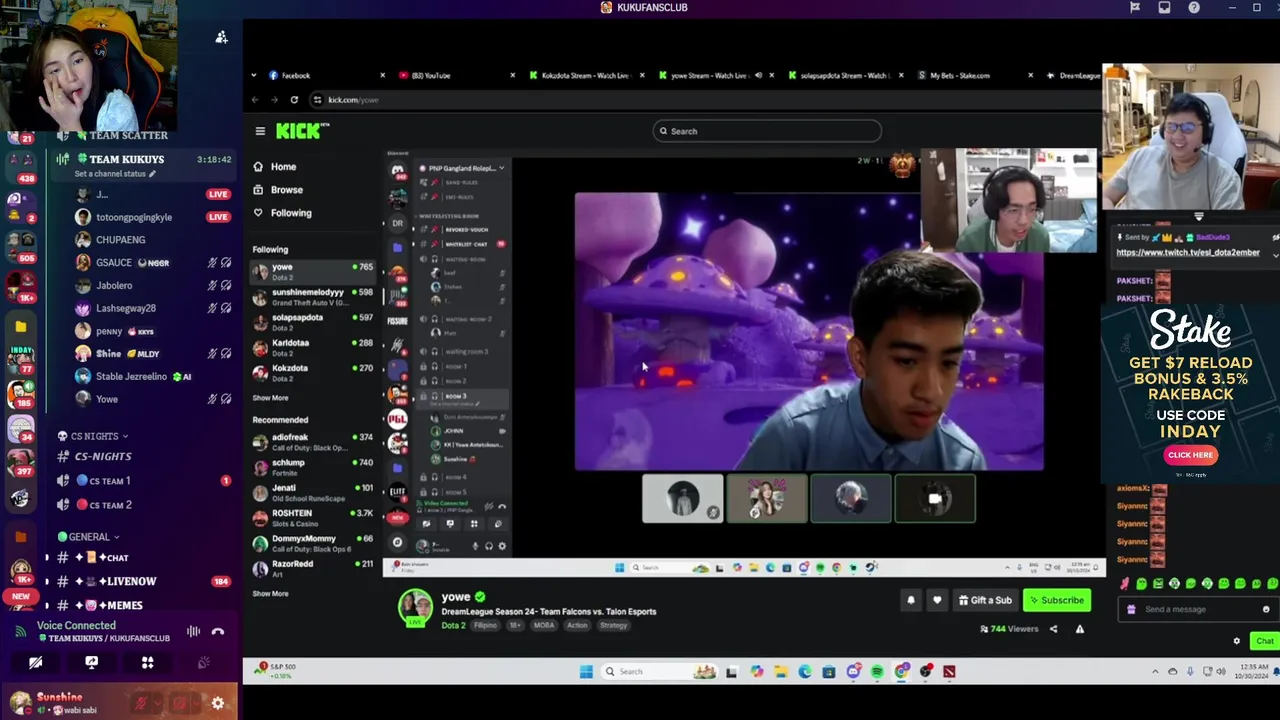
Task: Expand threads arrow beside +MEMES channel
Action: tap(46, 605)
